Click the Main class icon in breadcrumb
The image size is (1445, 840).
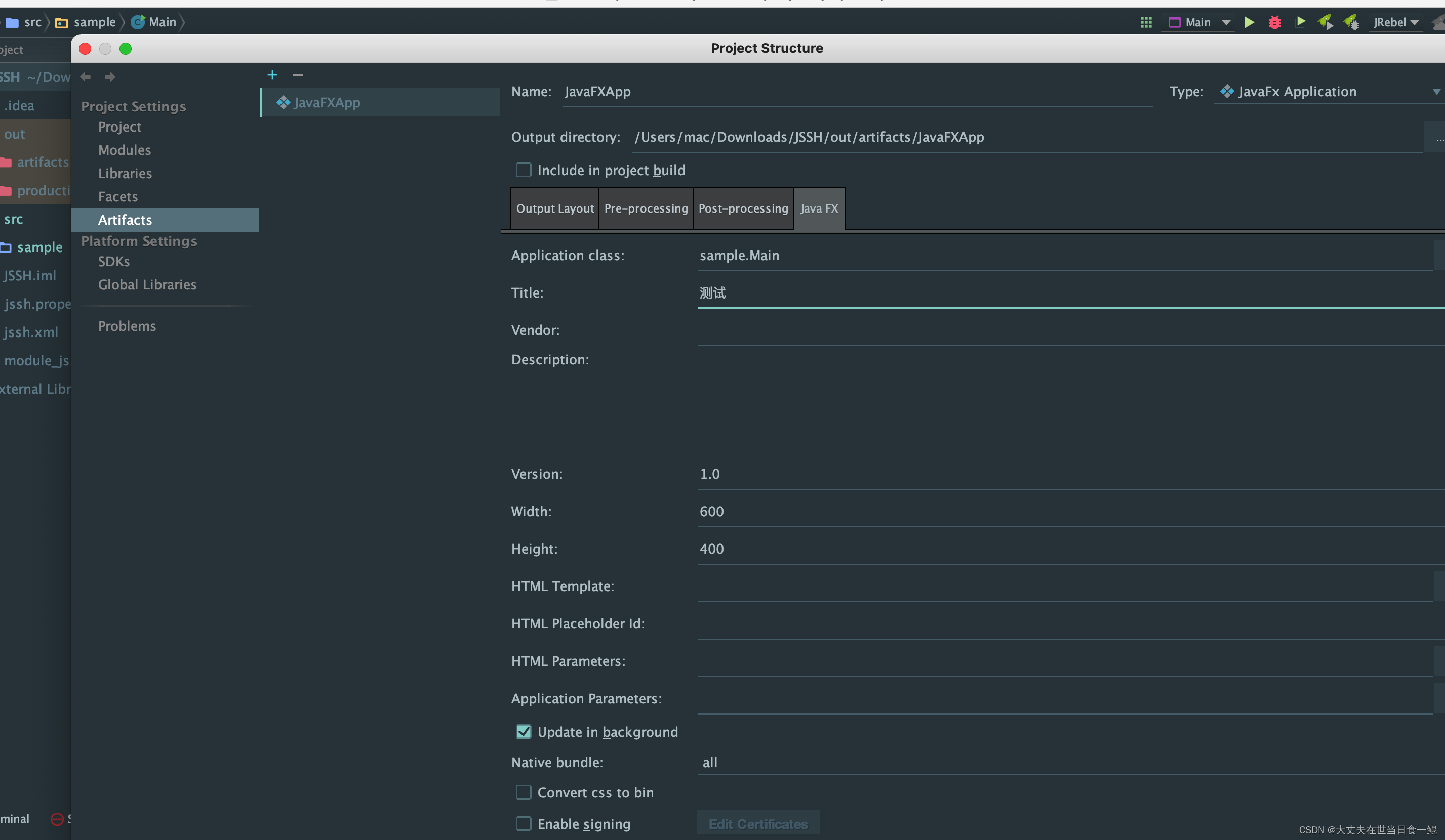point(138,22)
